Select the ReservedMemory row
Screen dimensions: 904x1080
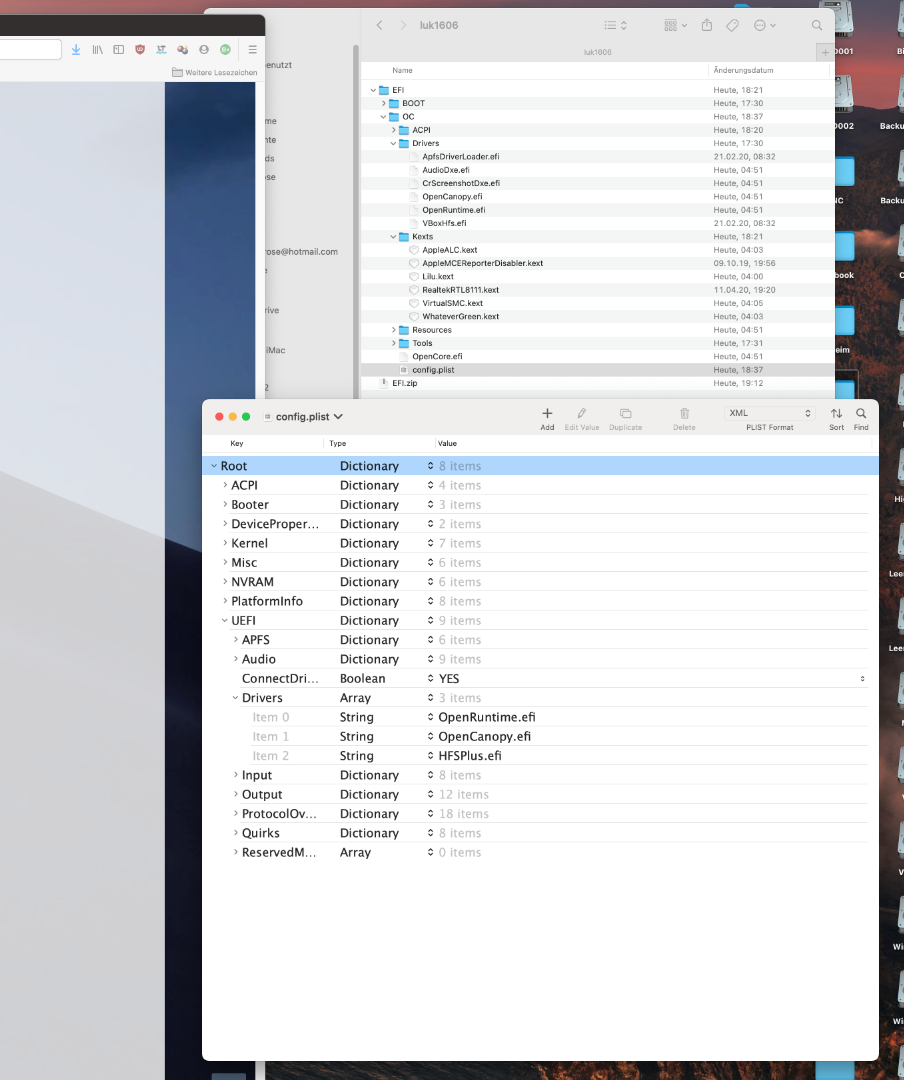540,852
